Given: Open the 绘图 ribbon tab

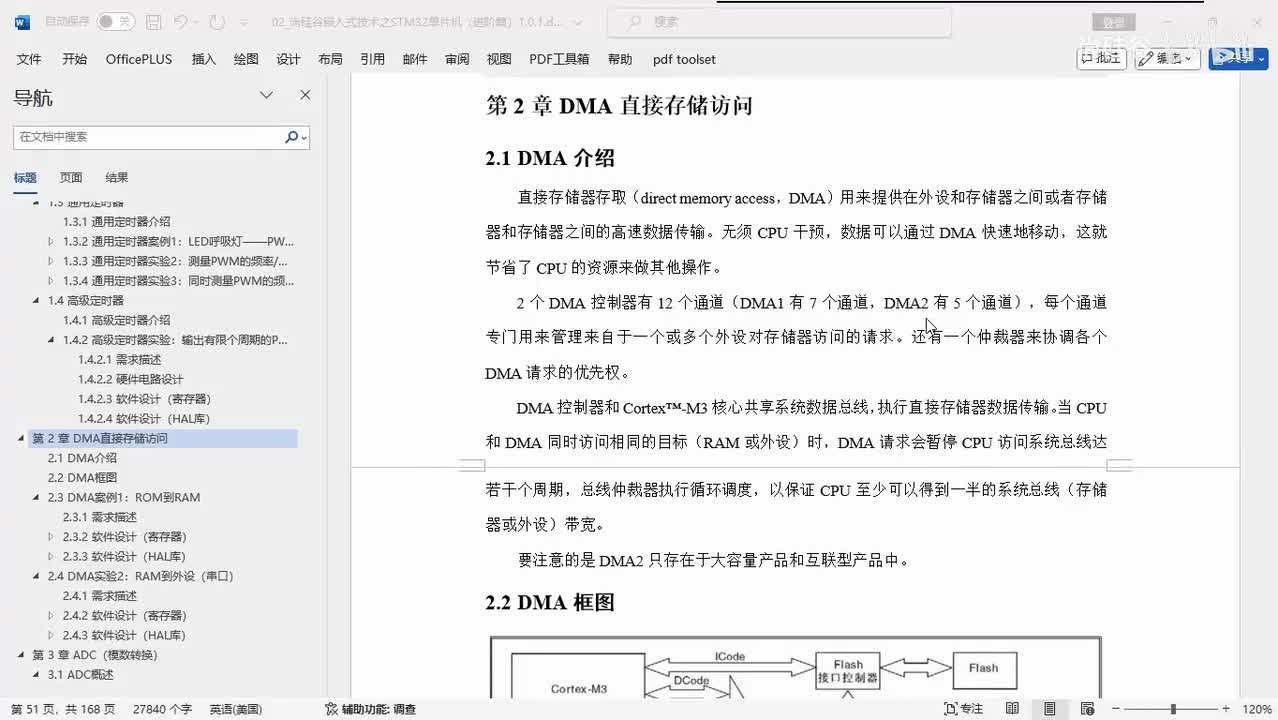Looking at the screenshot, I should [246, 59].
